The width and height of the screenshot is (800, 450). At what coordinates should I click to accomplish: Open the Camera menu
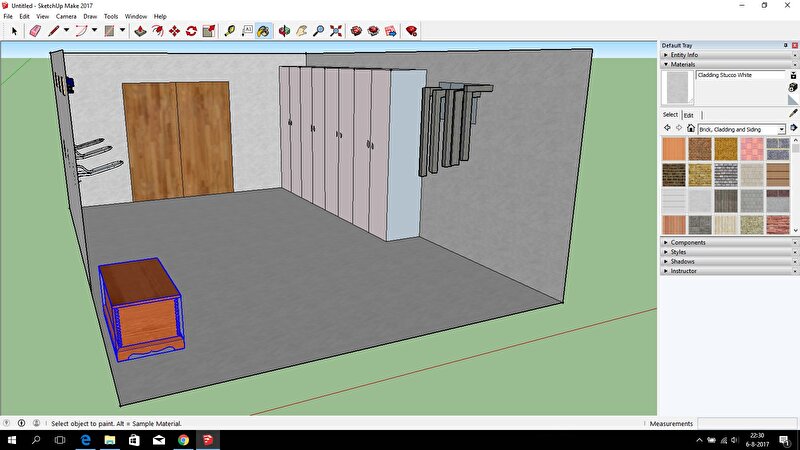pyautogui.click(x=66, y=16)
